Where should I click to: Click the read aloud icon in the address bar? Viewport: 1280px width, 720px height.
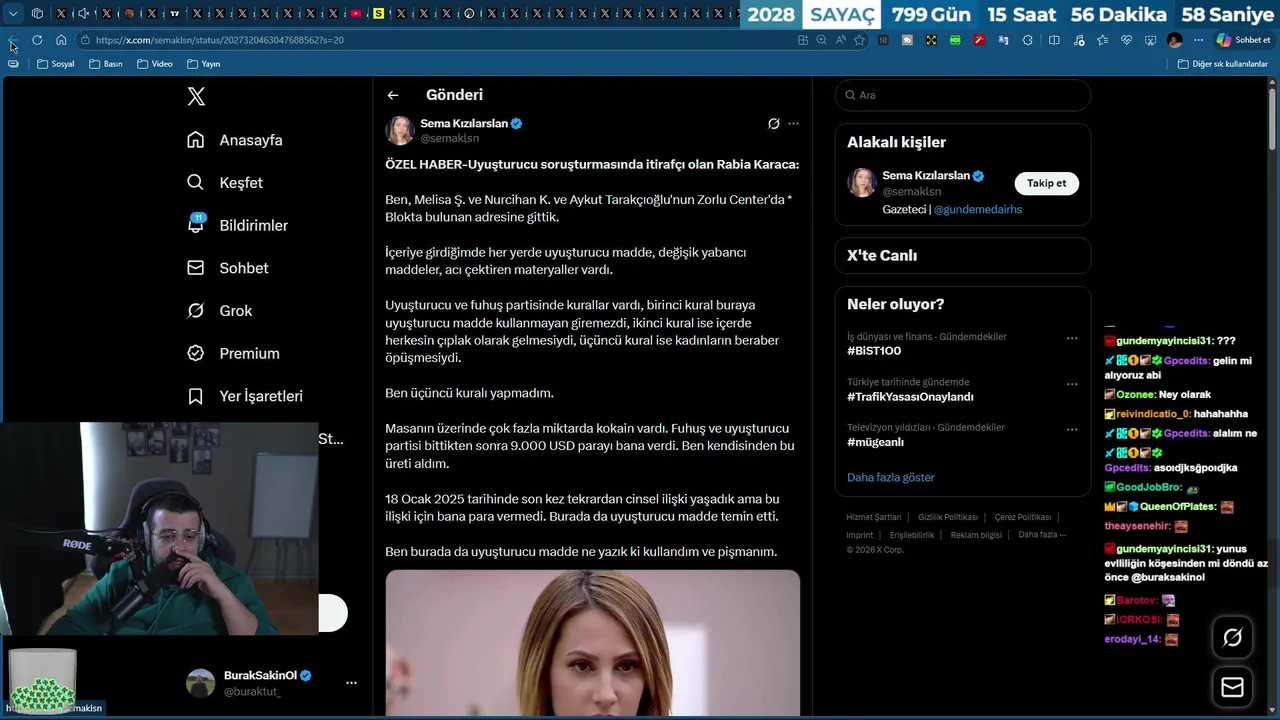[840, 40]
